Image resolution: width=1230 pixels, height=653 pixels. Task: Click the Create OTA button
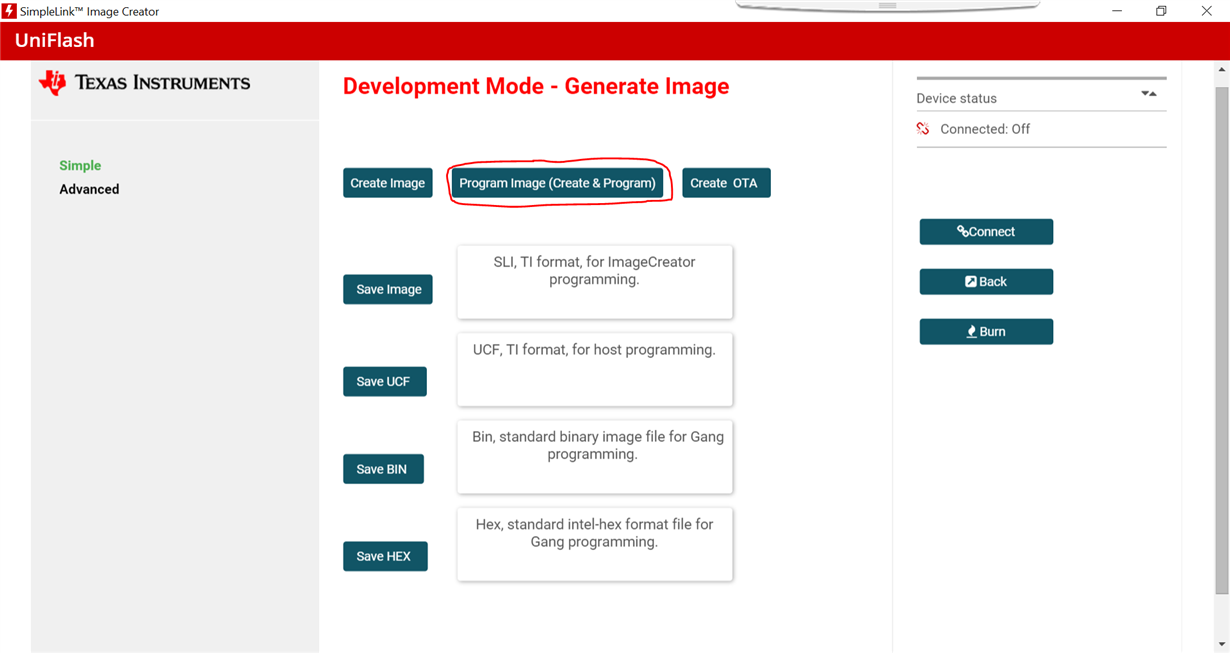point(726,183)
